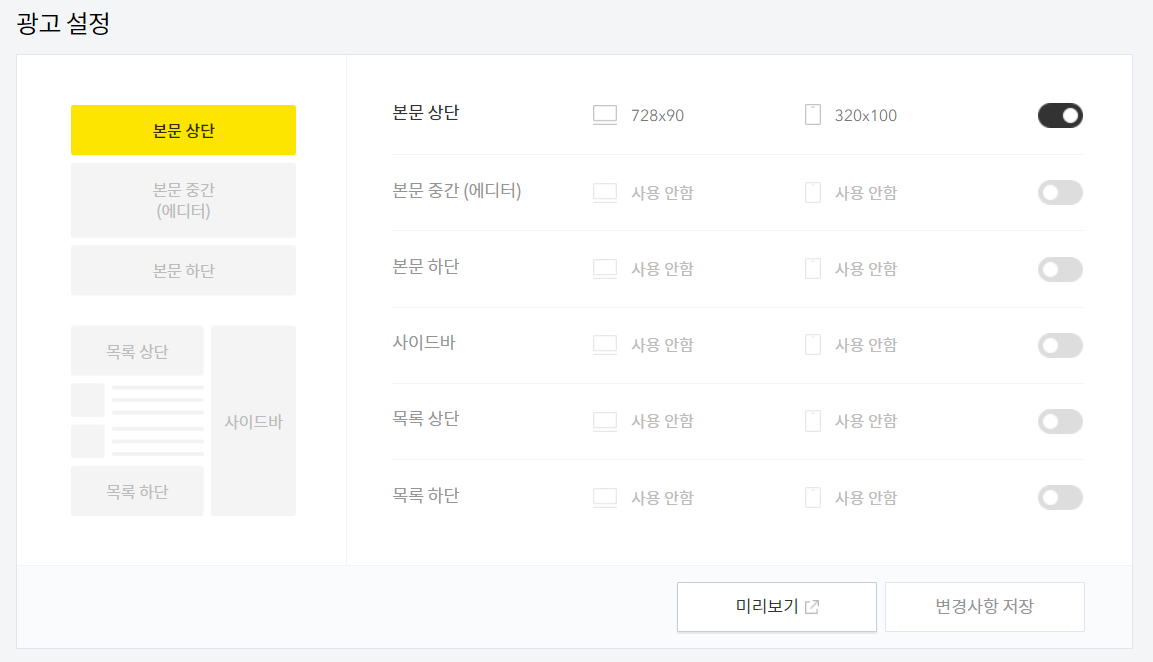Switch on the 목록 상단 toggle
Screen dimensions: 1153x662
pos(1060,421)
